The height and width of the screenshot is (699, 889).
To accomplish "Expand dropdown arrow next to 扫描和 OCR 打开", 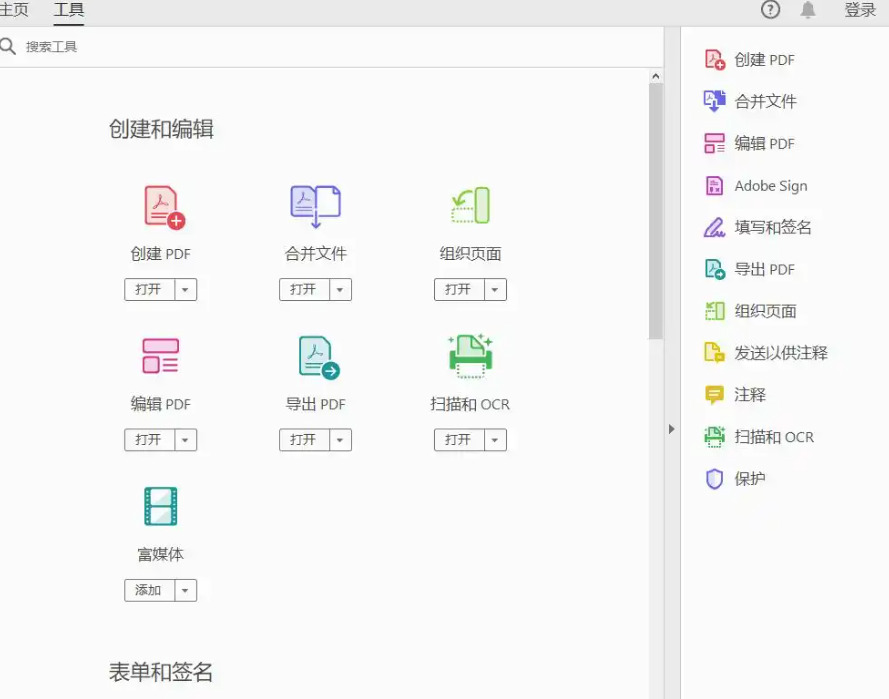I will pyautogui.click(x=495, y=440).
